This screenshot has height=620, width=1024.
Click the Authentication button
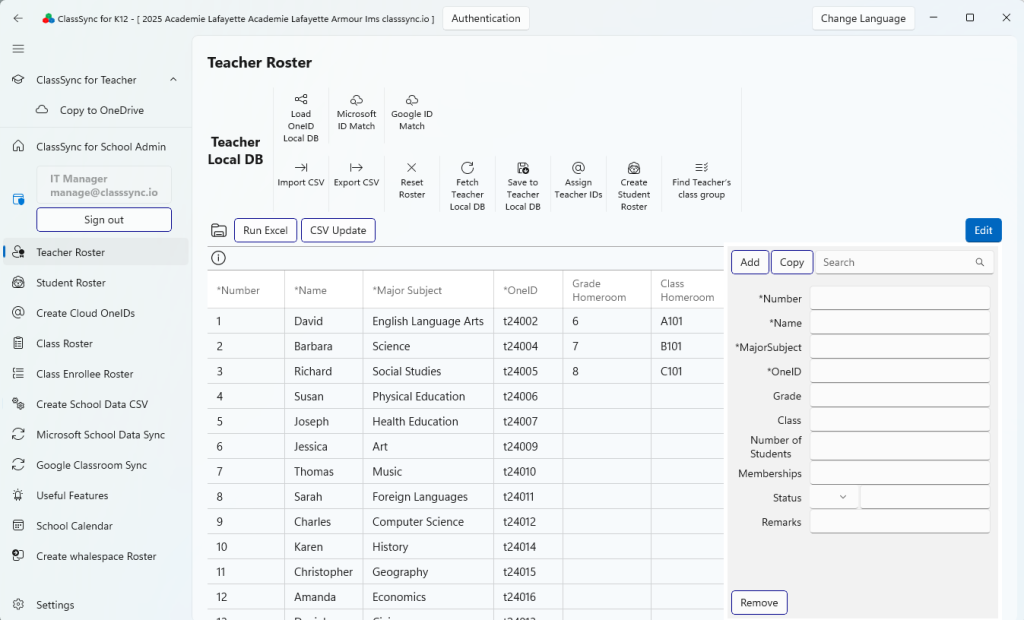pyautogui.click(x=486, y=18)
